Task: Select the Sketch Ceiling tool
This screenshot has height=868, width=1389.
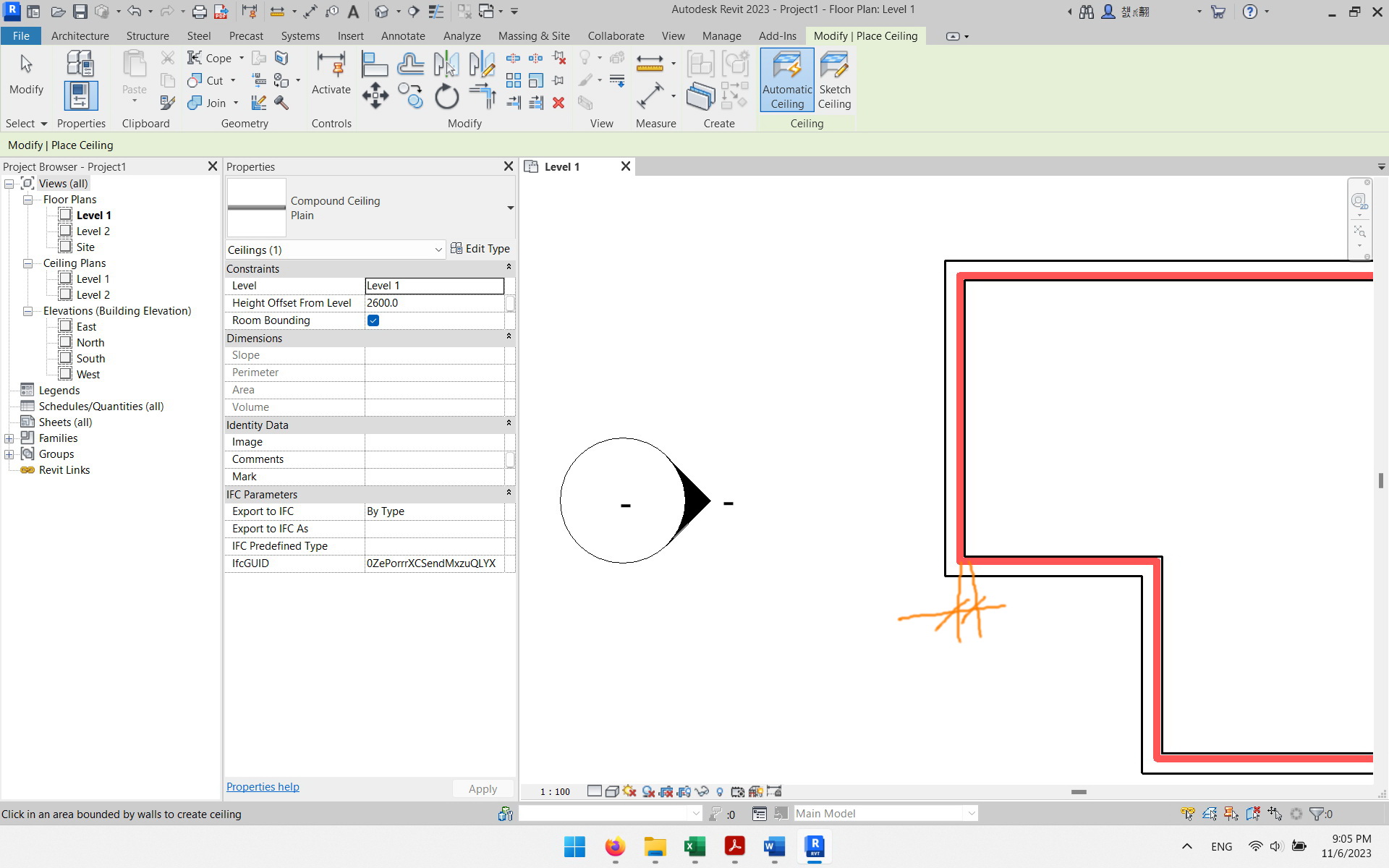Action: click(x=835, y=80)
